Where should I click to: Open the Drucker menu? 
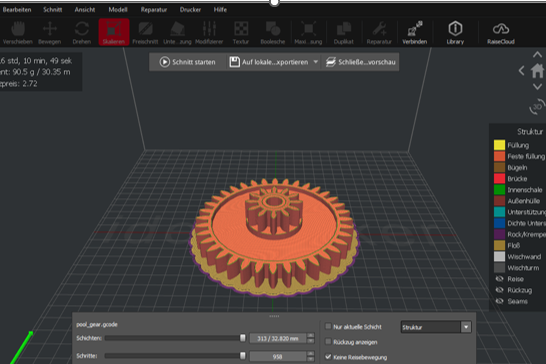[x=190, y=10]
